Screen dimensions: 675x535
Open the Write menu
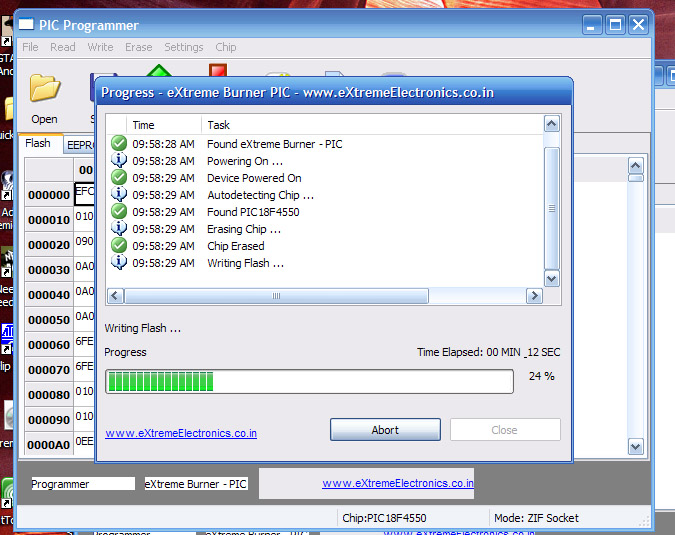coord(100,47)
